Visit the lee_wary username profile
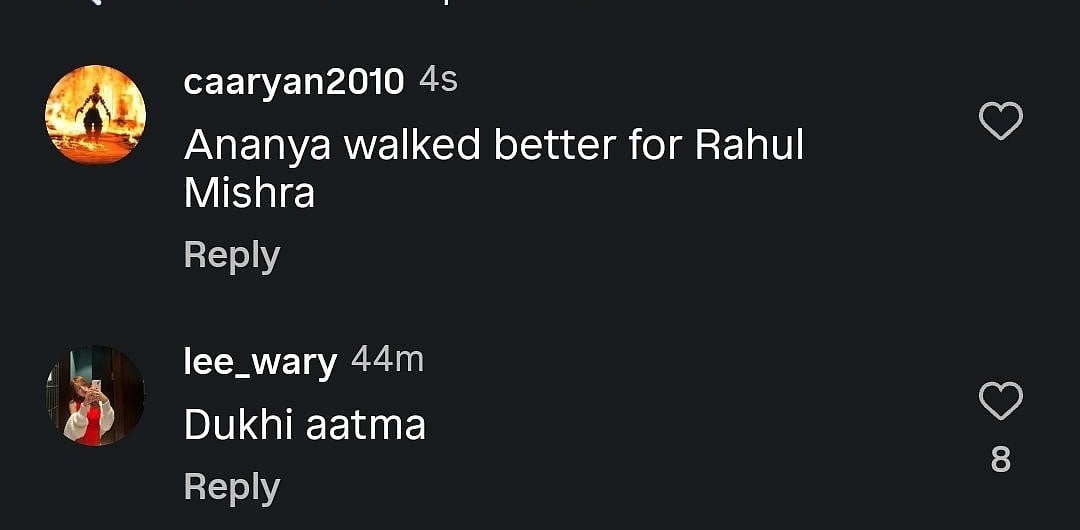The width and height of the screenshot is (1080, 530). (260, 361)
